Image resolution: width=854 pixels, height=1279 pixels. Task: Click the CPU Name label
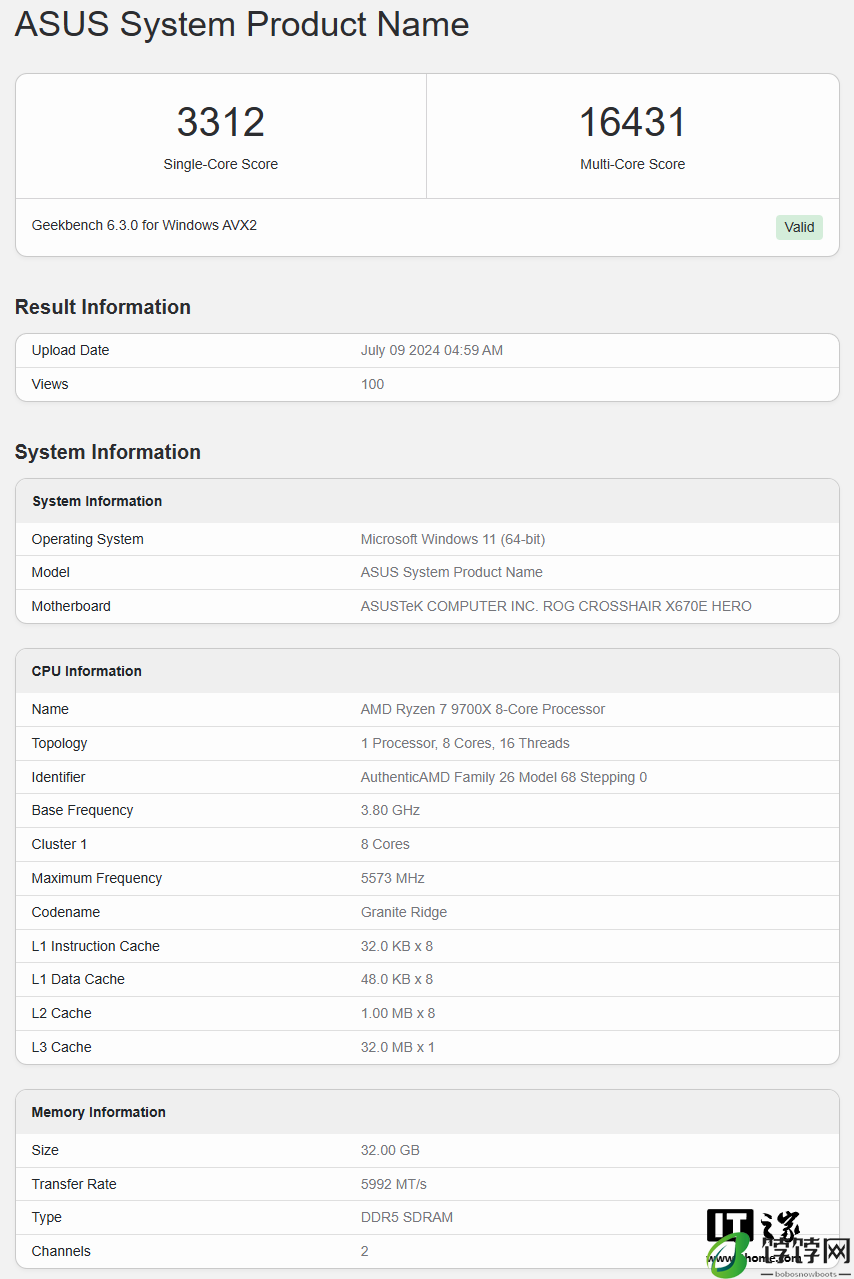tap(50, 709)
